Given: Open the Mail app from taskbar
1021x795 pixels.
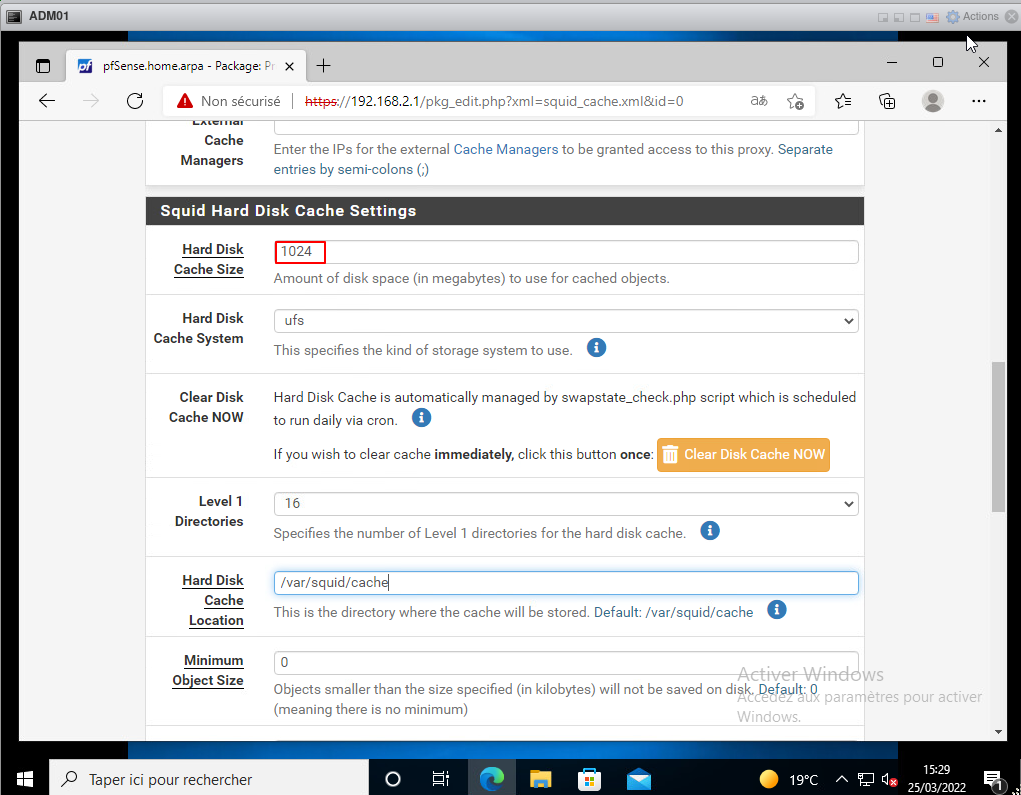Looking at the screenshot, I should (639, 779).
